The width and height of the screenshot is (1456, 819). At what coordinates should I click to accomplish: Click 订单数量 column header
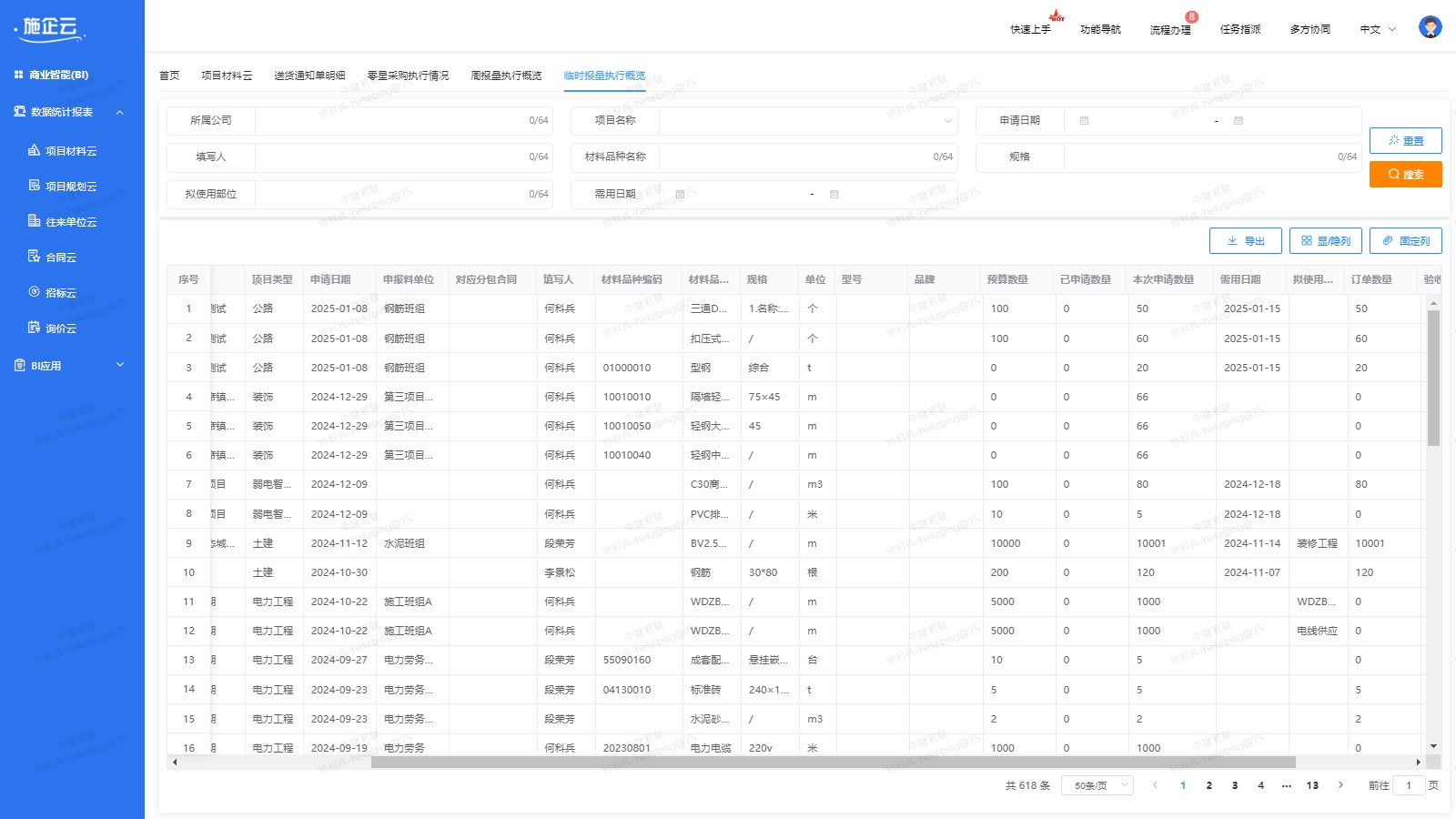click(1380, 280)
